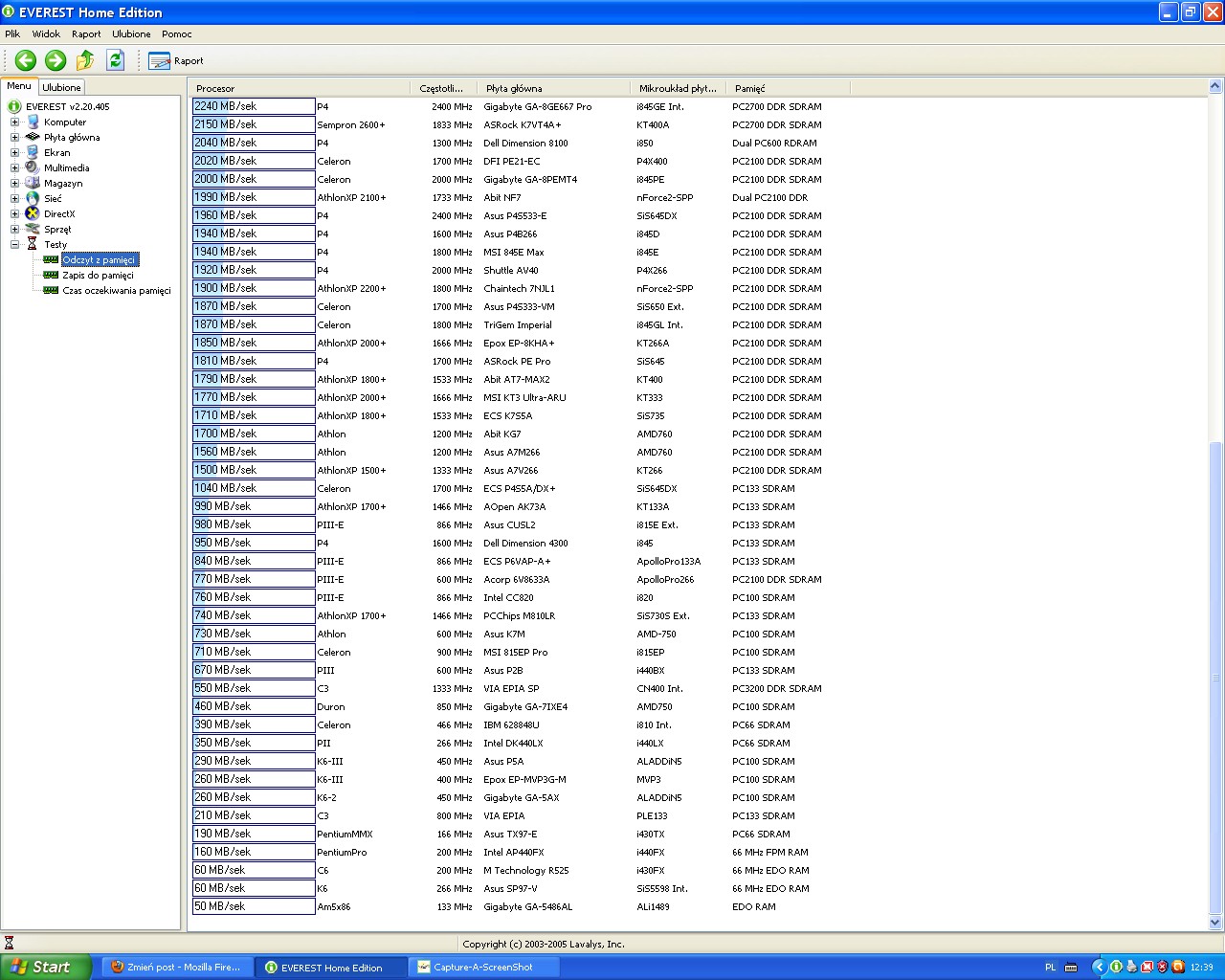
Task: Click the Płyta główna tree icon
Action: tap(33, 137)
